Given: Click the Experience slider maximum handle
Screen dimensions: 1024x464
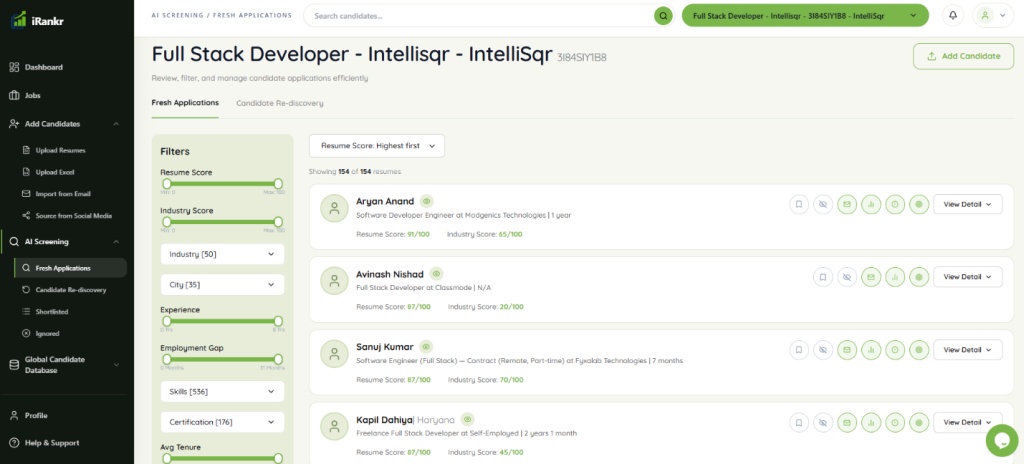Looking at the screenshot, I should point(278,321).
